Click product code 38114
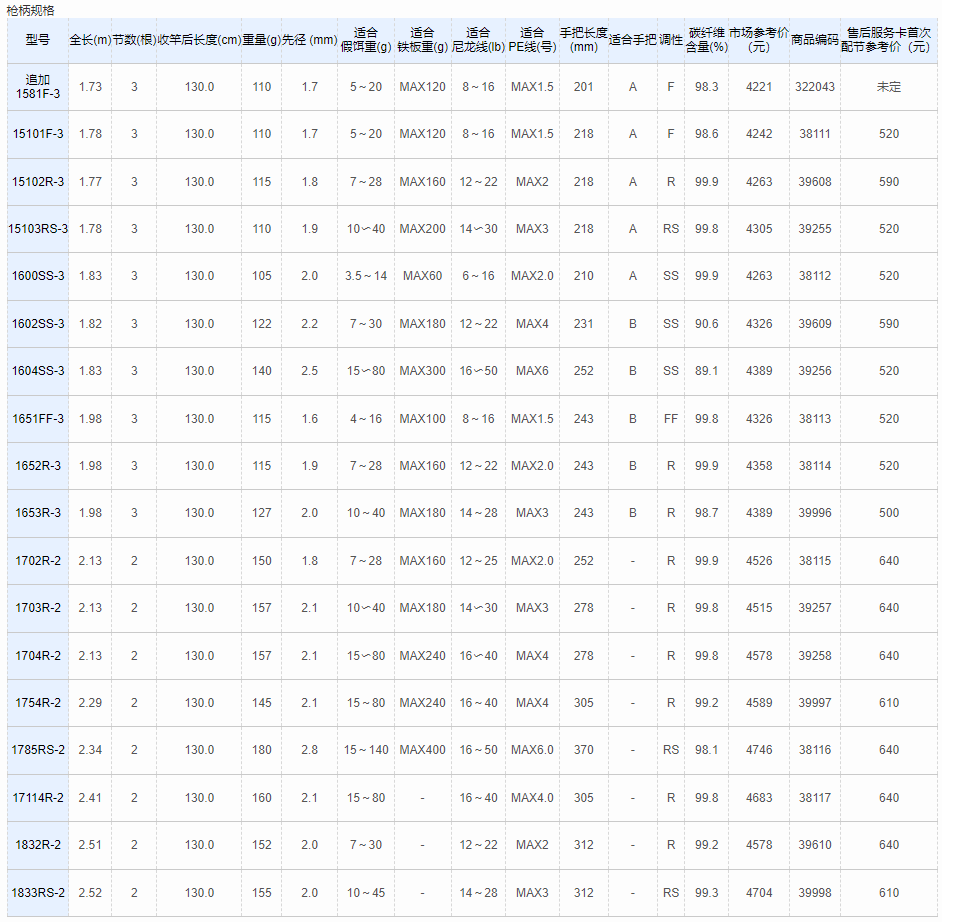This screenshot has height=922, width=969. click(x=815, y=466)
